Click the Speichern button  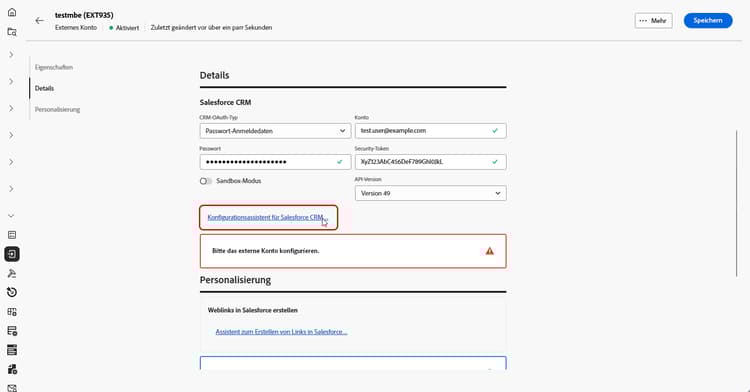tap(708, 21)
